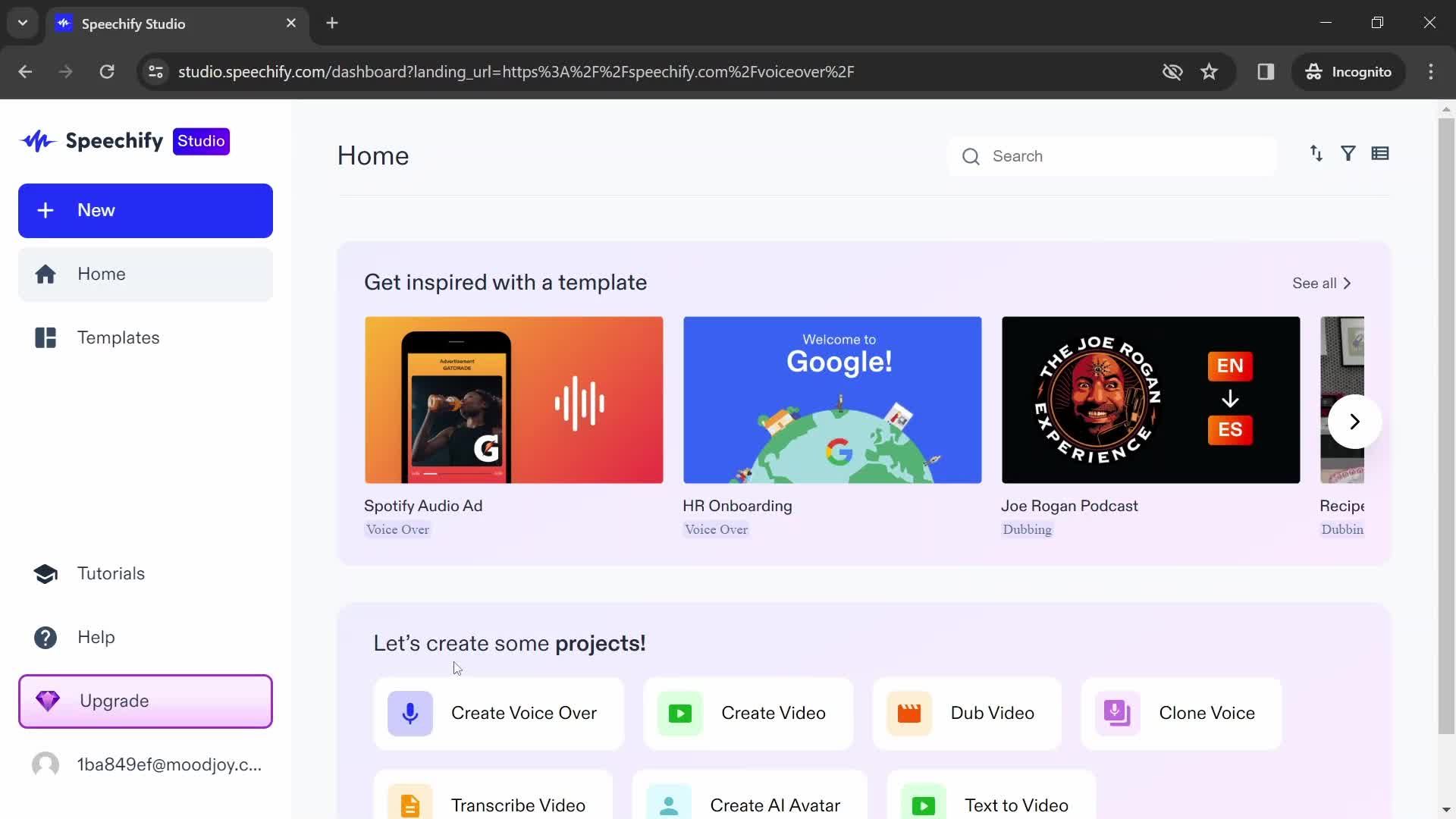Click the Search input field

(1112, 156)
